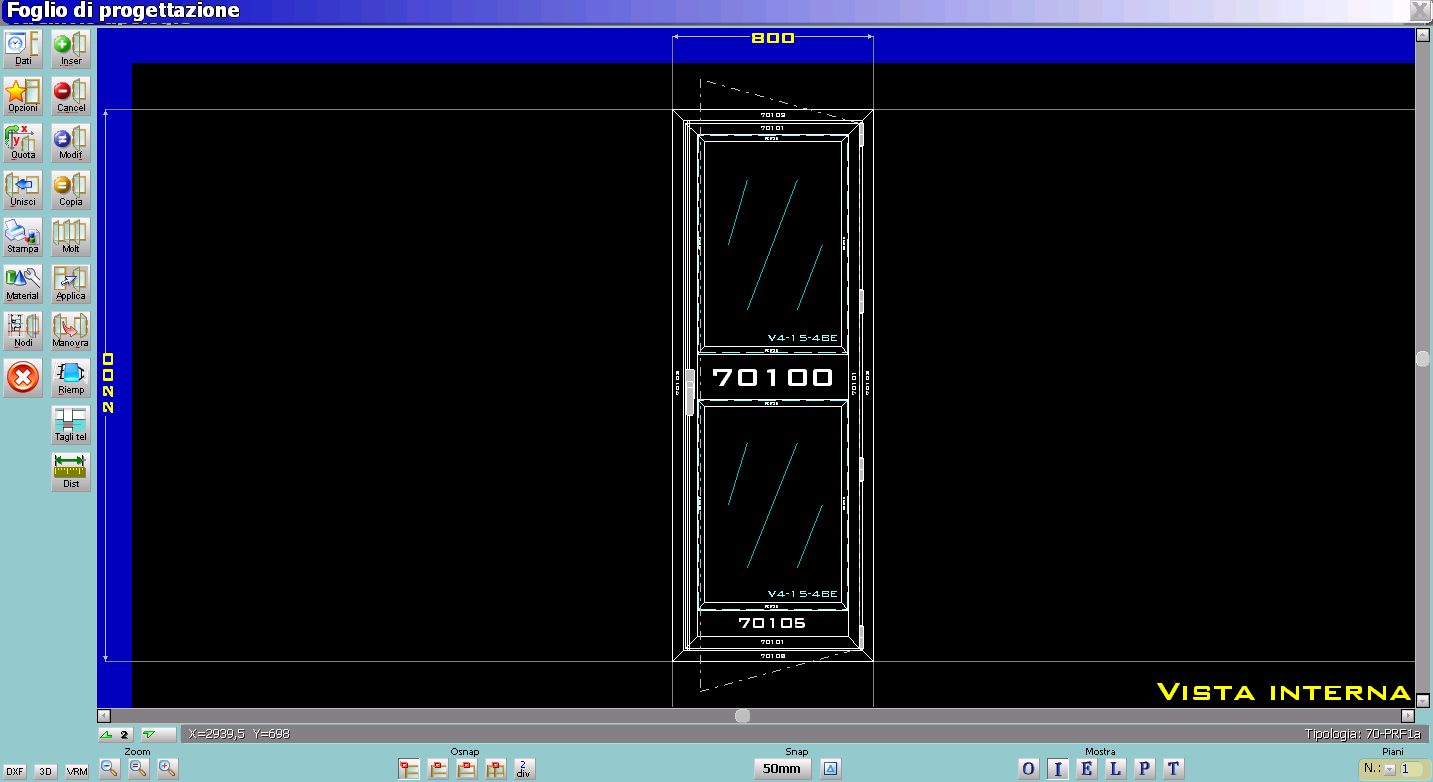This screenshot has width=1433, height=782.
Task: Click the zoom out magnifier
Action: 110,768
